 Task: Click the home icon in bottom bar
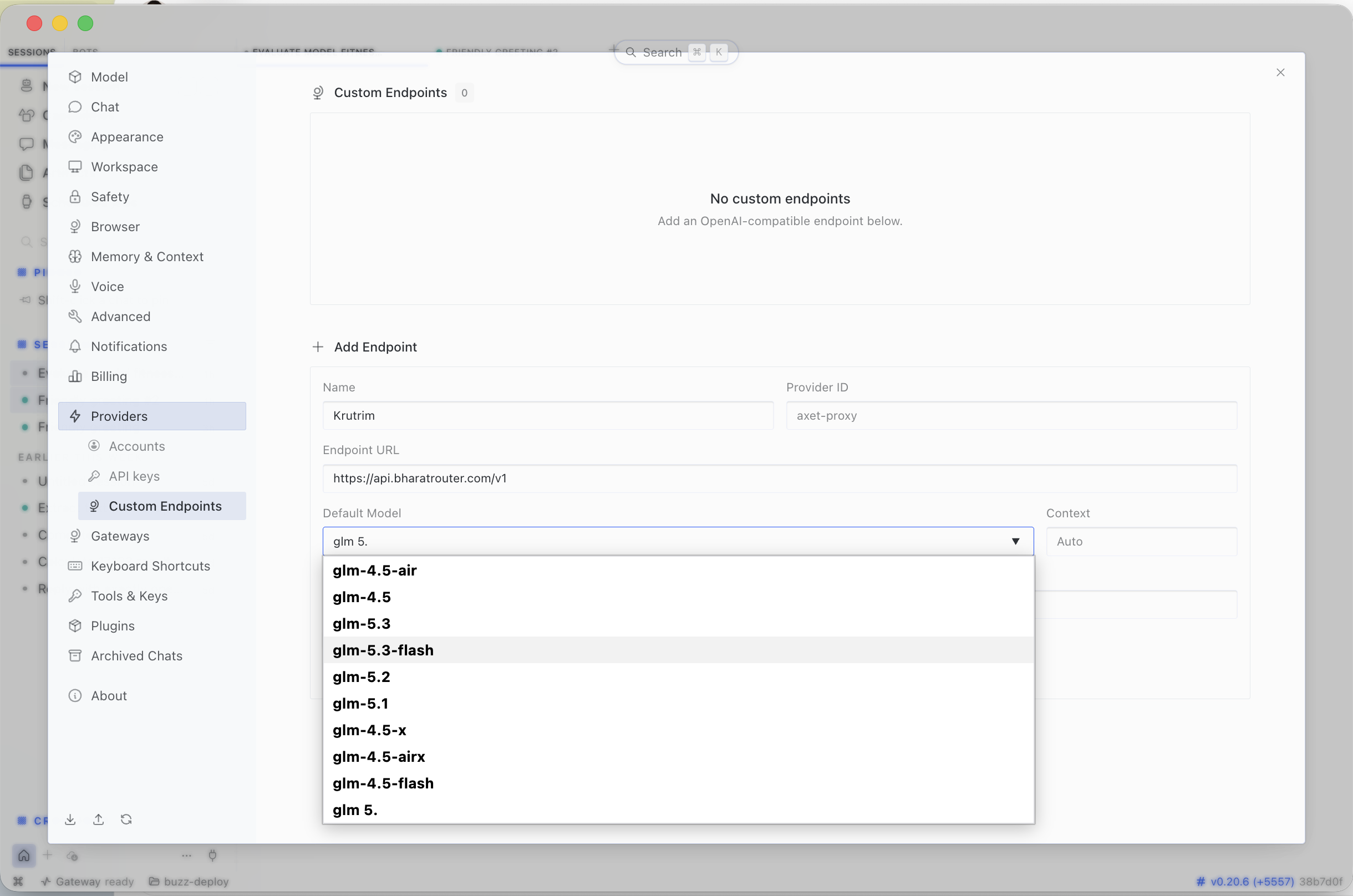24,855
